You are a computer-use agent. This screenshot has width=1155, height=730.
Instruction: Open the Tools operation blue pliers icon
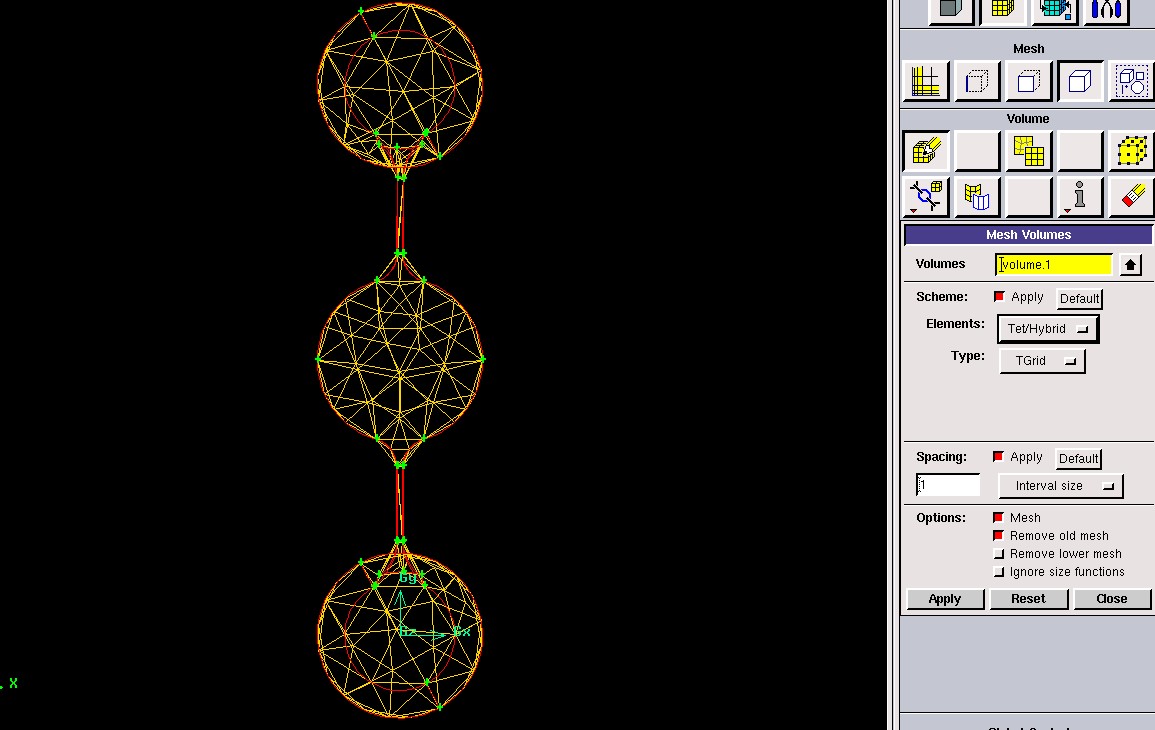[1106, 10]
